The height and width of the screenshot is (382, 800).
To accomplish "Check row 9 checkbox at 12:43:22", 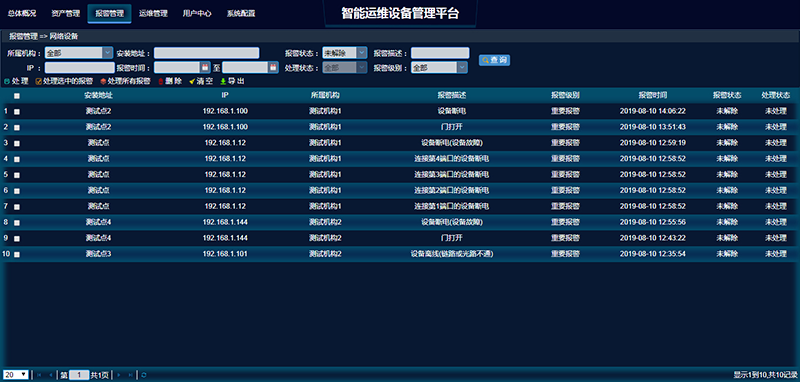I will coord(17,238).
